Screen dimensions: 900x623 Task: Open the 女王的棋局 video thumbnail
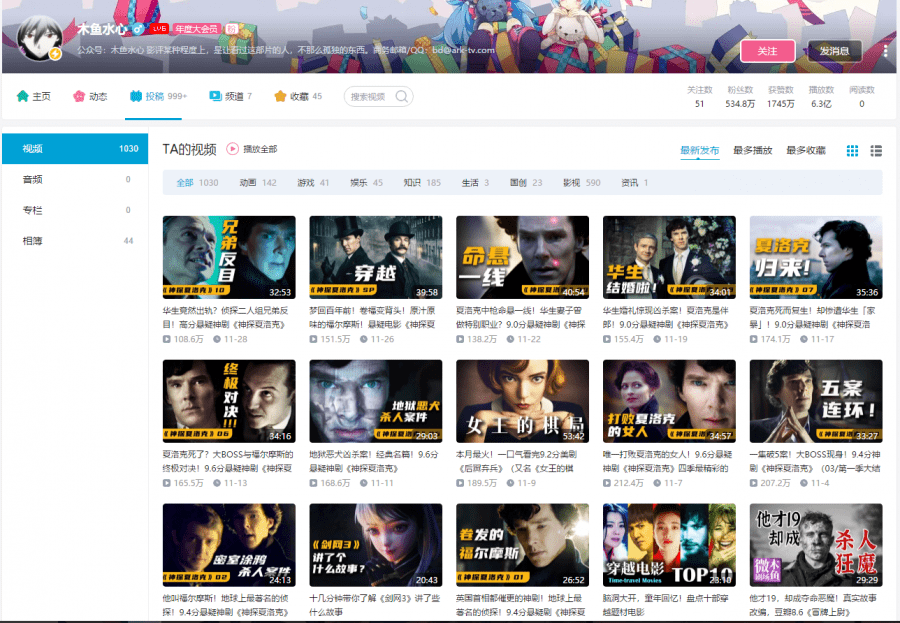(522, 401)
